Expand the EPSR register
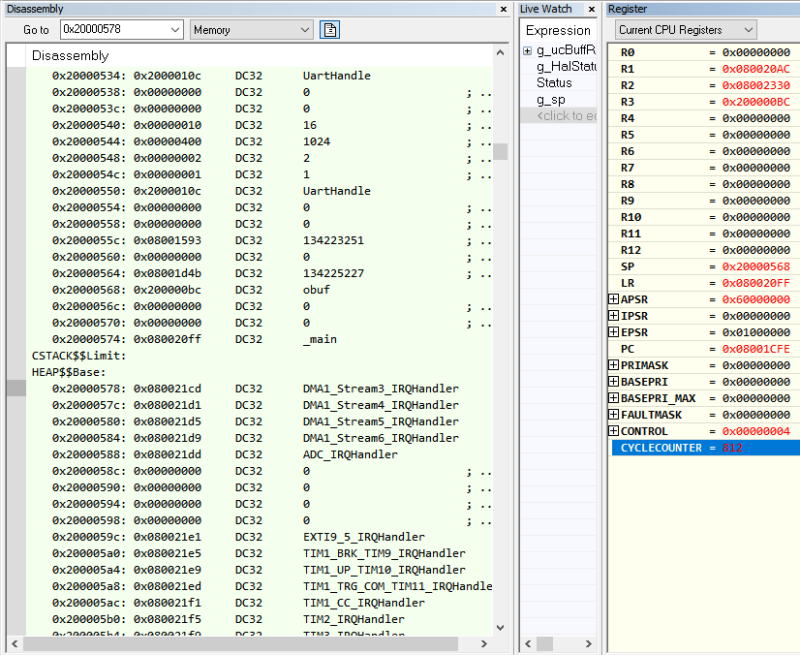 (x=612, y=332)
